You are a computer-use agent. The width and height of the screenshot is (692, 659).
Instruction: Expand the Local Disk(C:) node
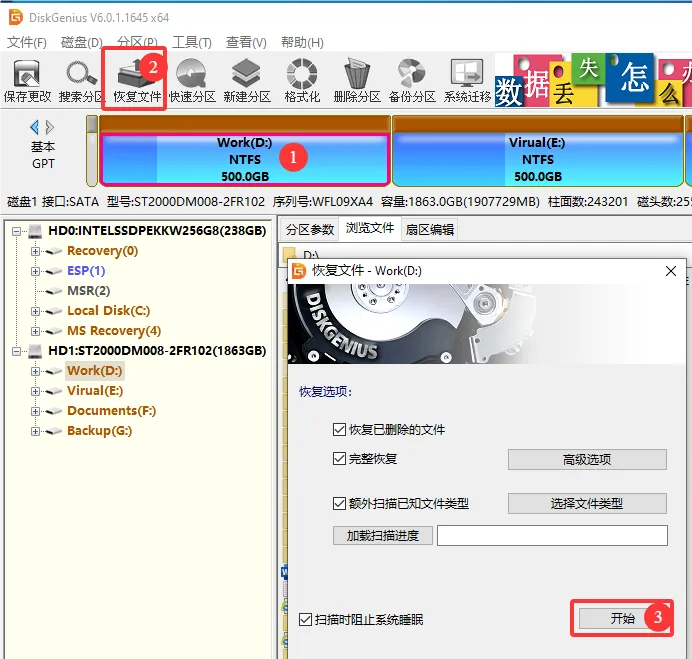click(35, 311)
